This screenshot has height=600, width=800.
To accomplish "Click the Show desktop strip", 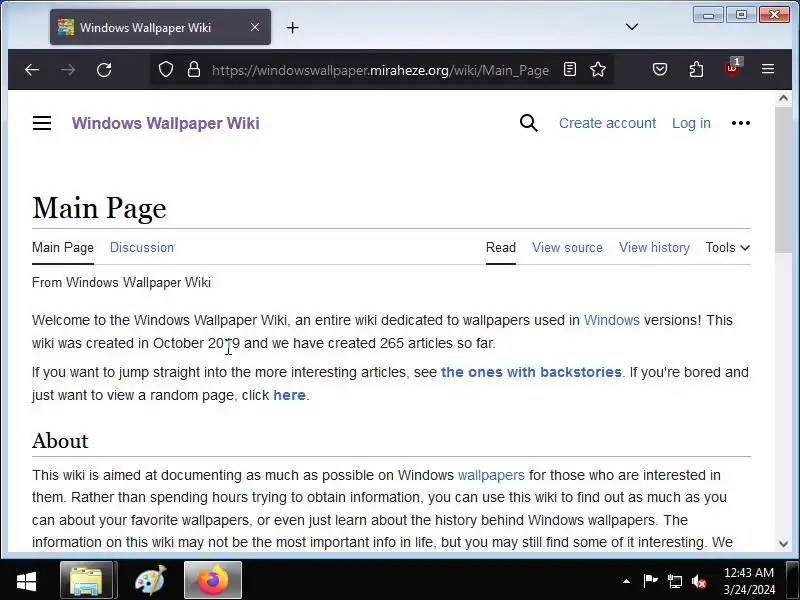I will pyautogui.click(x=793, y=580).
